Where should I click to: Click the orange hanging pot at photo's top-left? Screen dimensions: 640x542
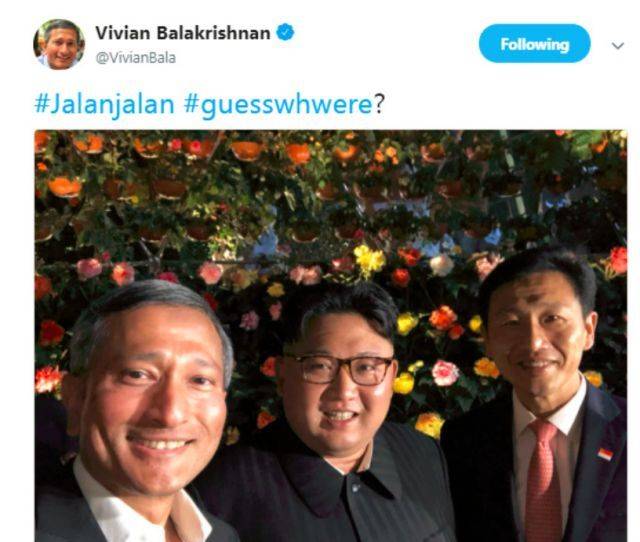click(64, 187)
